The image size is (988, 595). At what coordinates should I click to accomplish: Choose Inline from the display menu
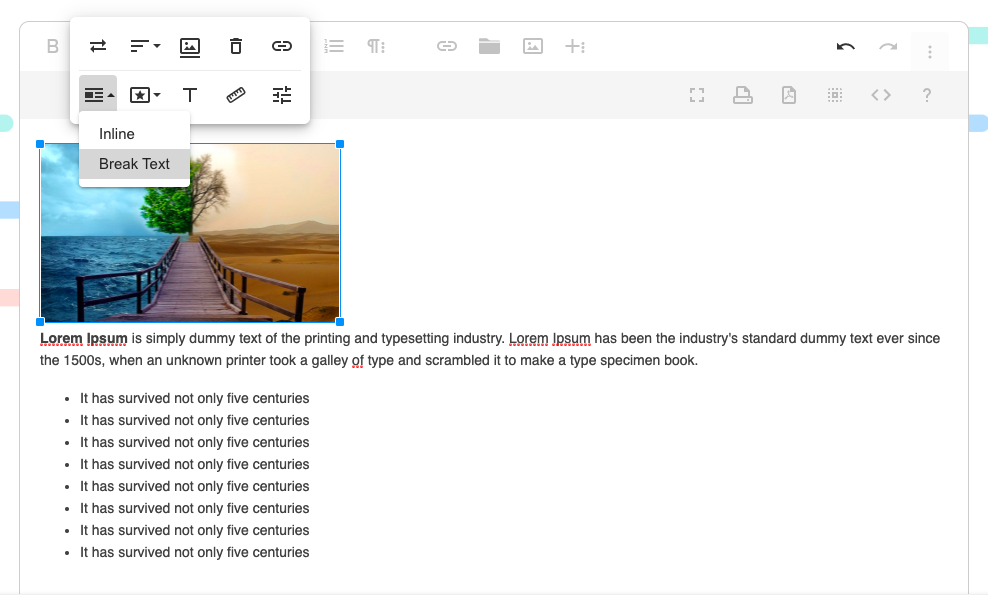[x=115, y=133]
